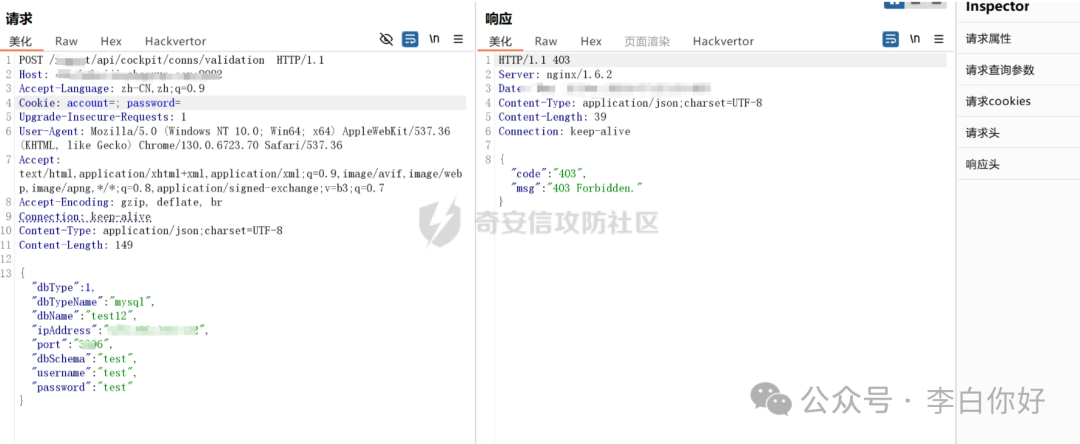Expand 请求属性 section in Inspector
This screenshot has width=1080, height=444.
[988, 39]
